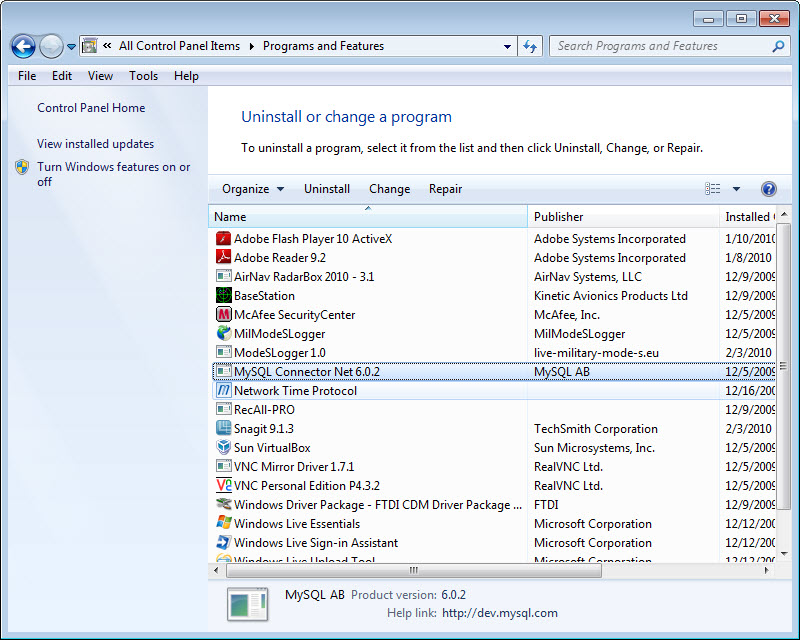Click the horizontal scrollbar thumb
800x640 pixels.
(414, 570)
